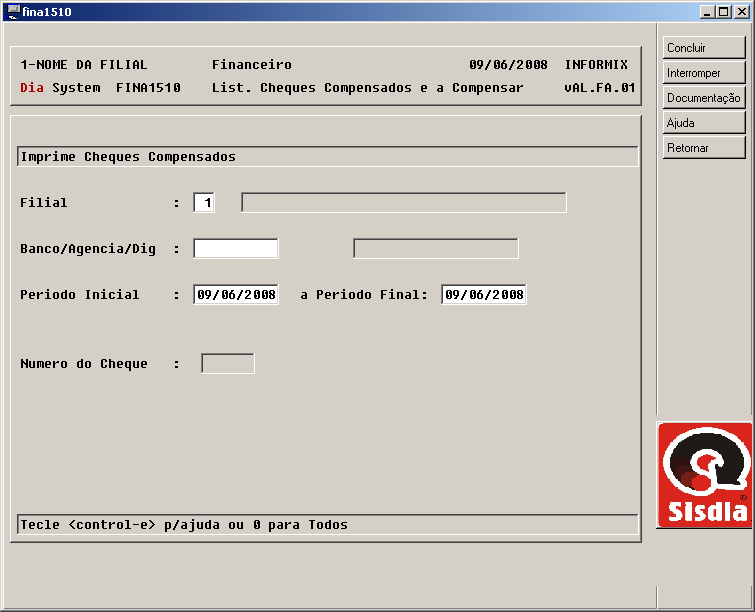Select the Banco/Agencia/Dig input field
This screenshot has height=612, width=755.
(x=236, y=248)
